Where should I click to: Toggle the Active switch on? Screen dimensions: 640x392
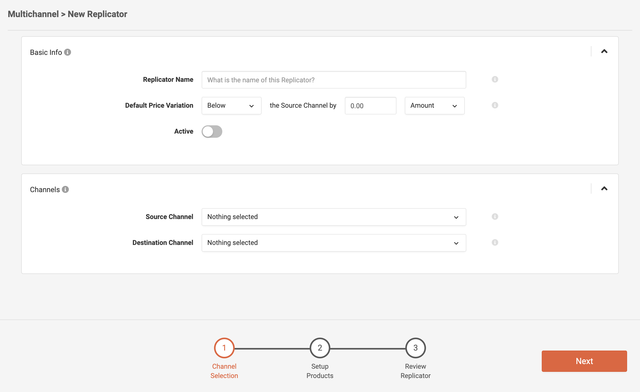tap(212, 131)
